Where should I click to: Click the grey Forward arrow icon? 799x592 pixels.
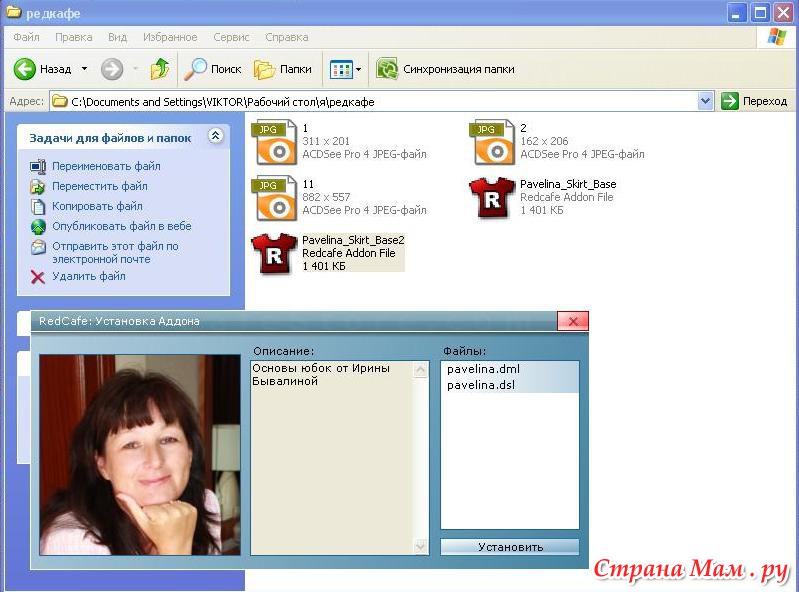(112, 69)
